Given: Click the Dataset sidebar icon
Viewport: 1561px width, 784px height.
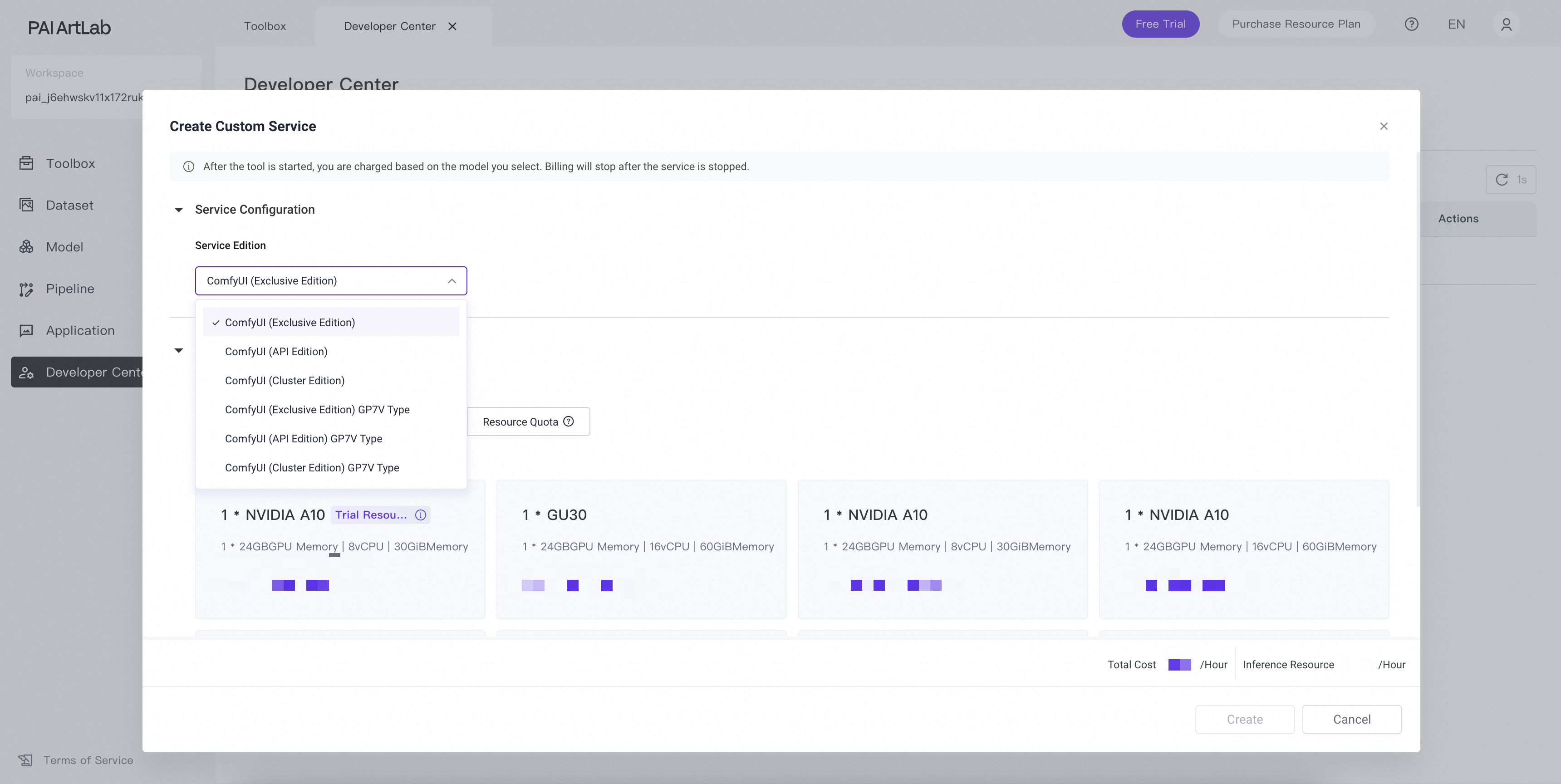Looking at the screenshot, I should pyautogui.click(x=26, y=205).
